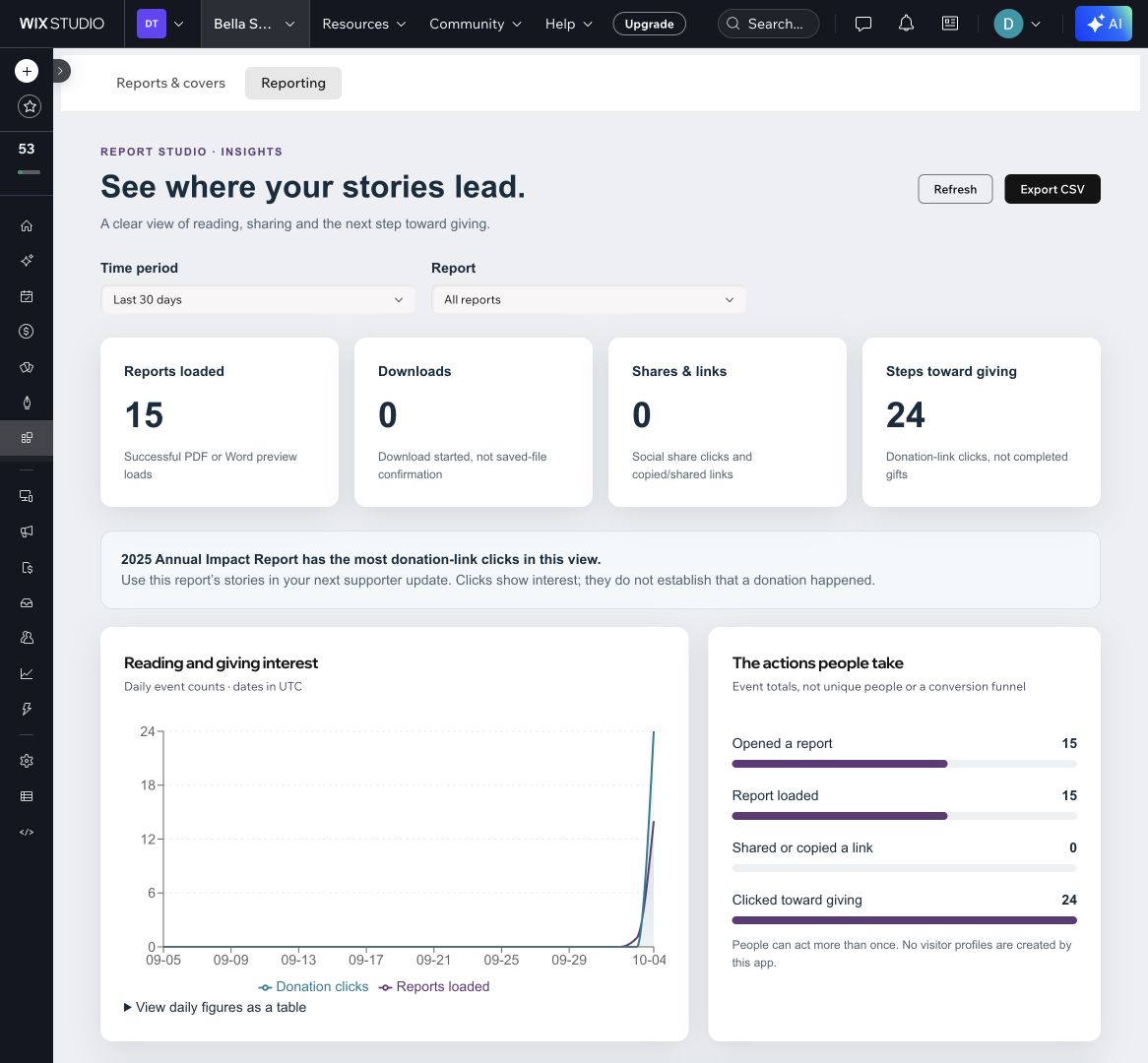Click the Downloads card
This screenshot has height=1063, width=1148.
point(473,421)
